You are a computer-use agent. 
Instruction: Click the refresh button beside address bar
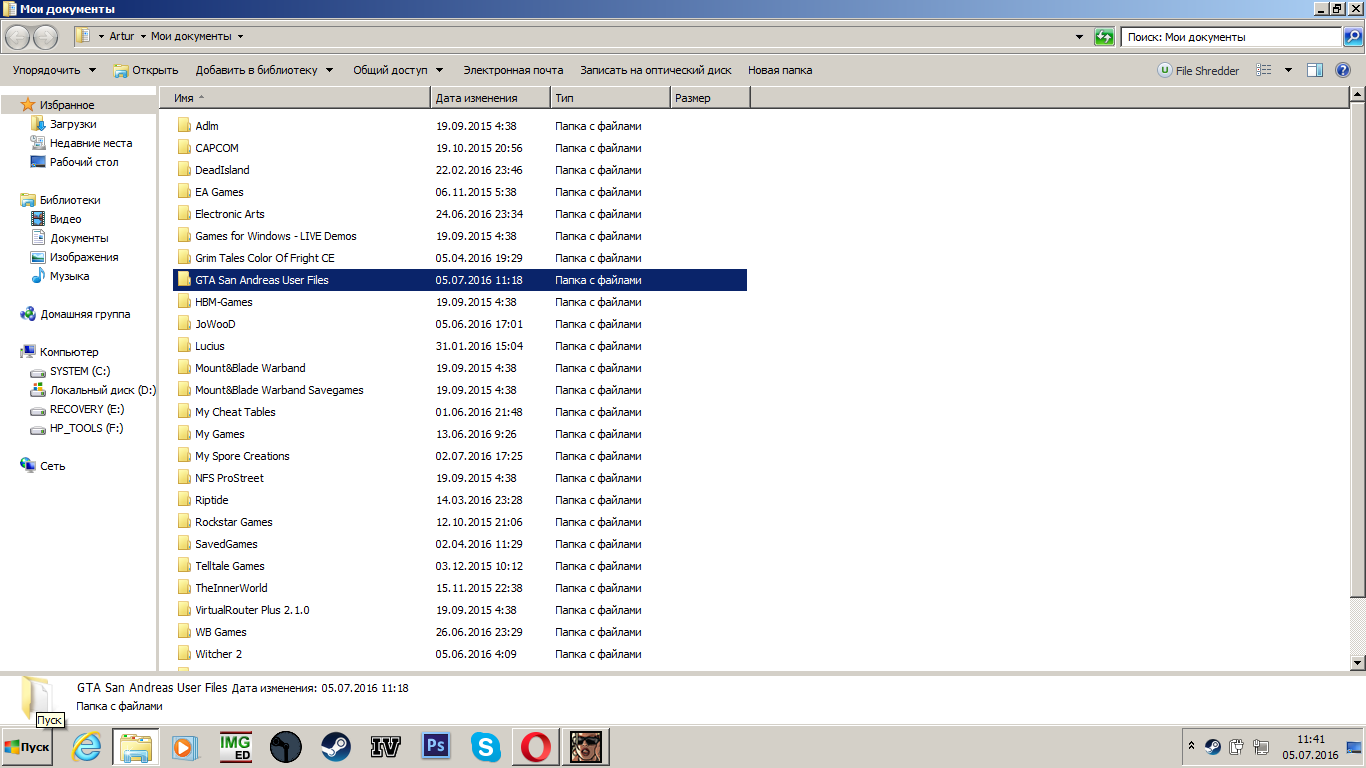point(1104,37)
